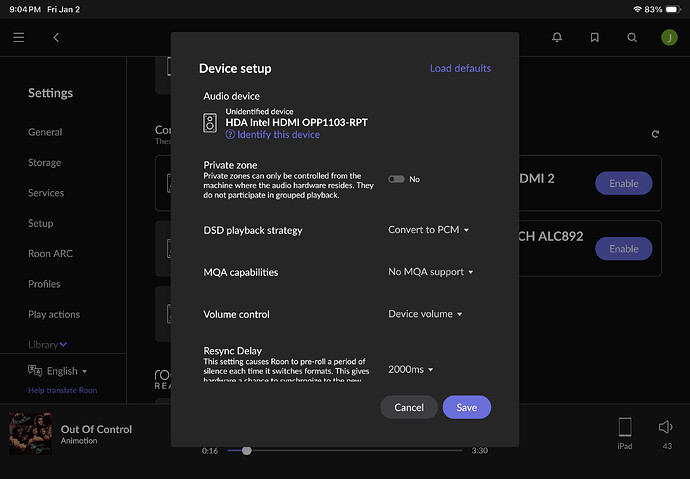Open the hamburger navigation menu
The image size is (690, 479).
tap(18, 37)
